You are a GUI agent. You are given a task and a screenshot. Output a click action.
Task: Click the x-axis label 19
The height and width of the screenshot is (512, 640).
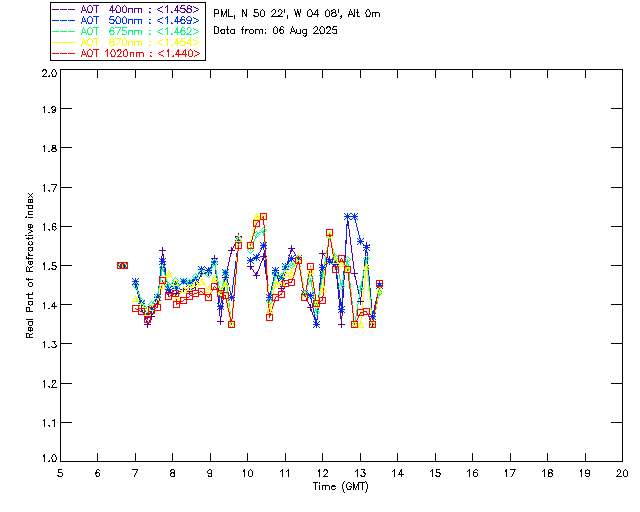tap(585, 474)
